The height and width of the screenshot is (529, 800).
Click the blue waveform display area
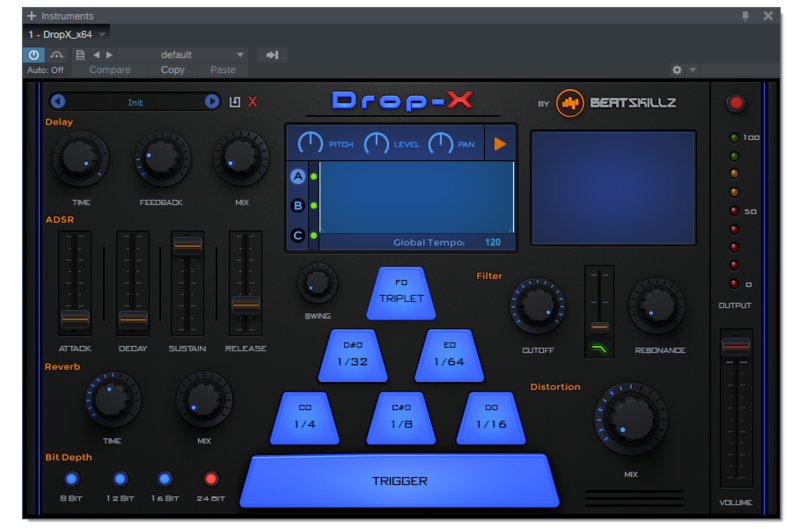click(x=416, y=197)
